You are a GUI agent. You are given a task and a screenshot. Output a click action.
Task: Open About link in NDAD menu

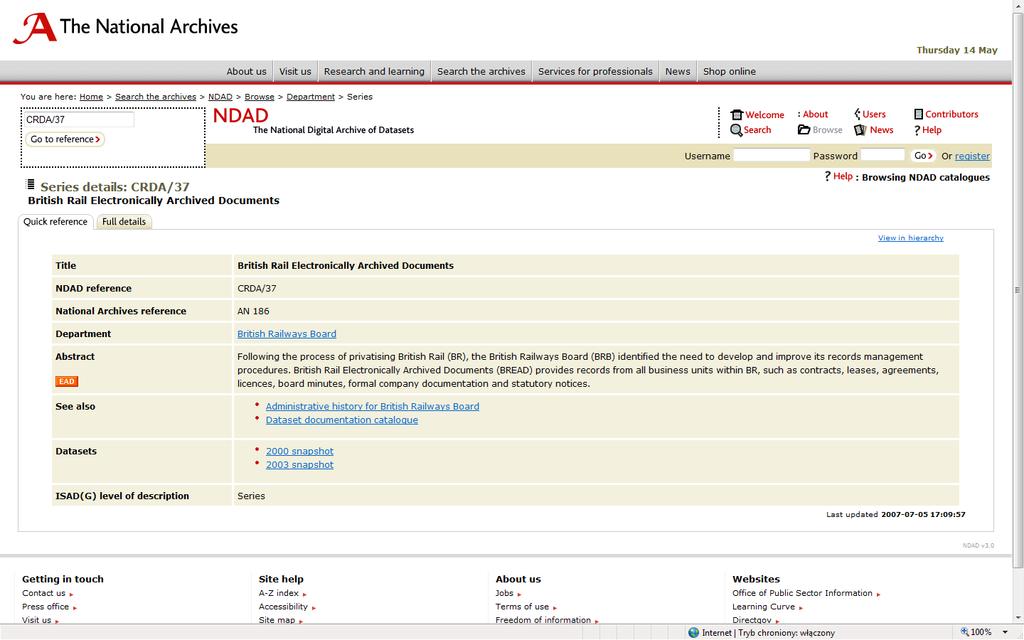pos(814,114)
